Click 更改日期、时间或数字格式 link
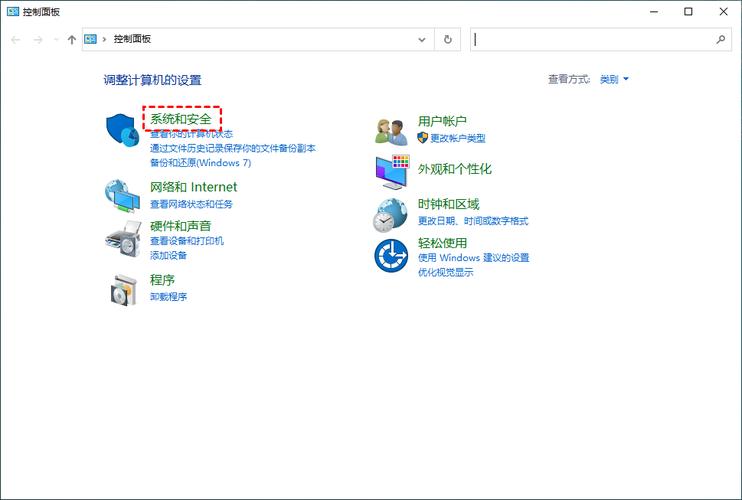The image size is (742, 500). tap(473, 221)
